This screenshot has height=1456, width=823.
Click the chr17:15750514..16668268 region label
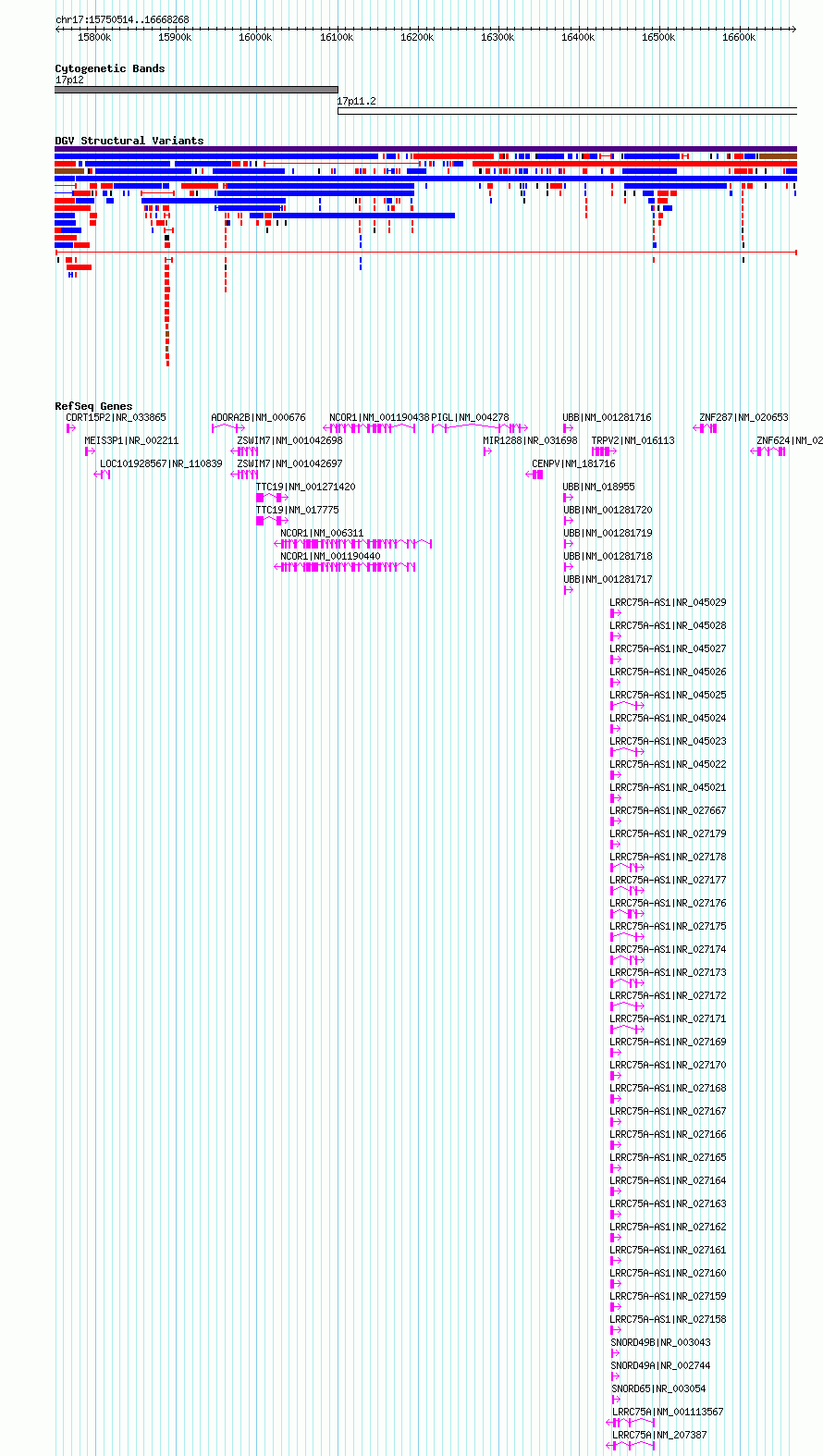coord(122,19)
